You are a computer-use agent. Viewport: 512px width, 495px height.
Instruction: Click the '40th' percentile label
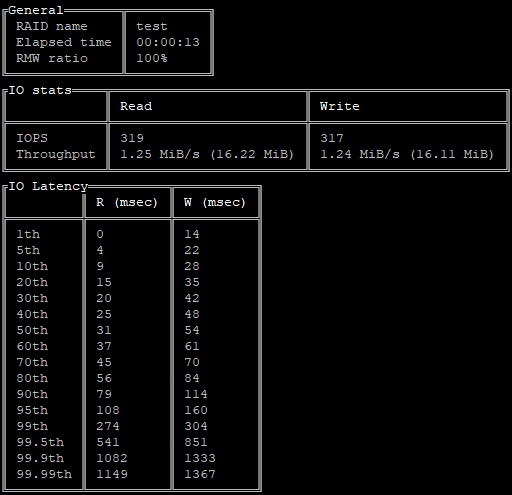pos(32,314)
